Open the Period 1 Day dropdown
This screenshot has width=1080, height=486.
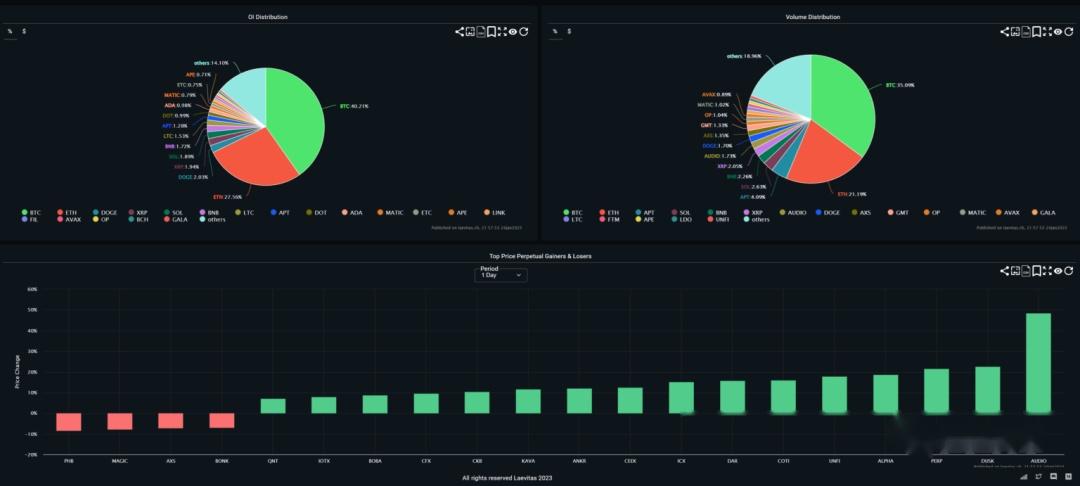pos(501,275)
